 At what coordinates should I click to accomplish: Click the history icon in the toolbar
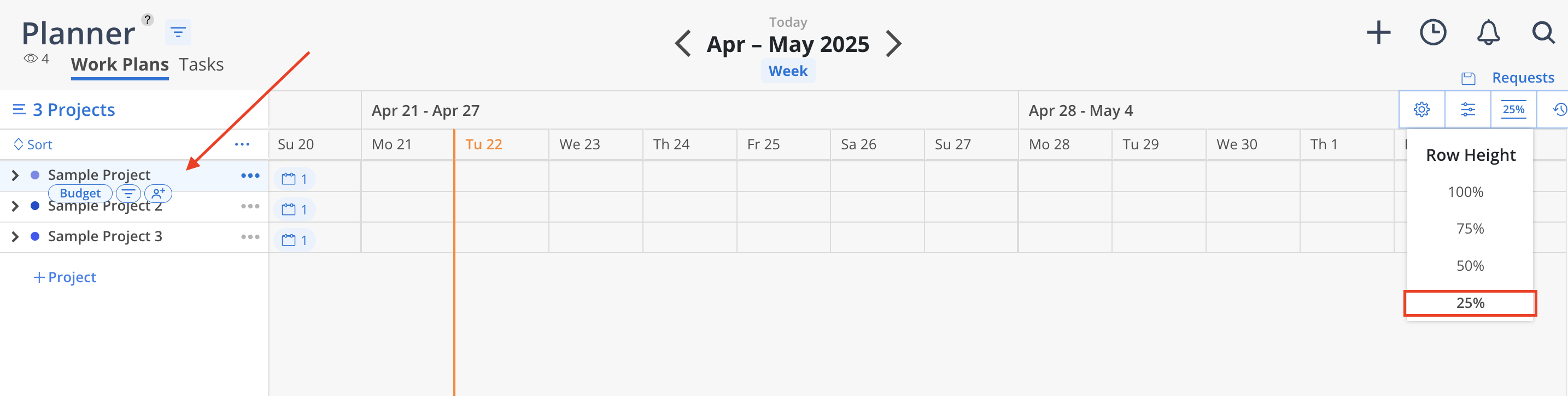(x=1559, y=109)
